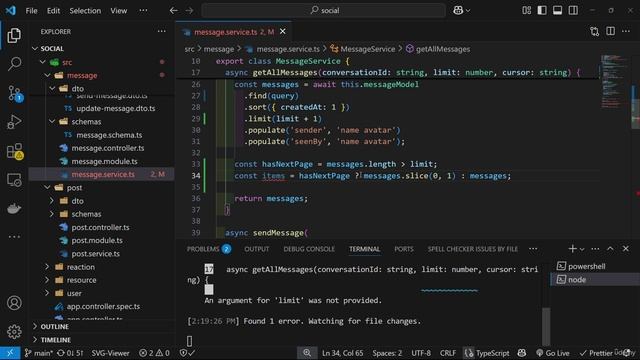
Task: Collapse the src folder
Action: (43, 62)
